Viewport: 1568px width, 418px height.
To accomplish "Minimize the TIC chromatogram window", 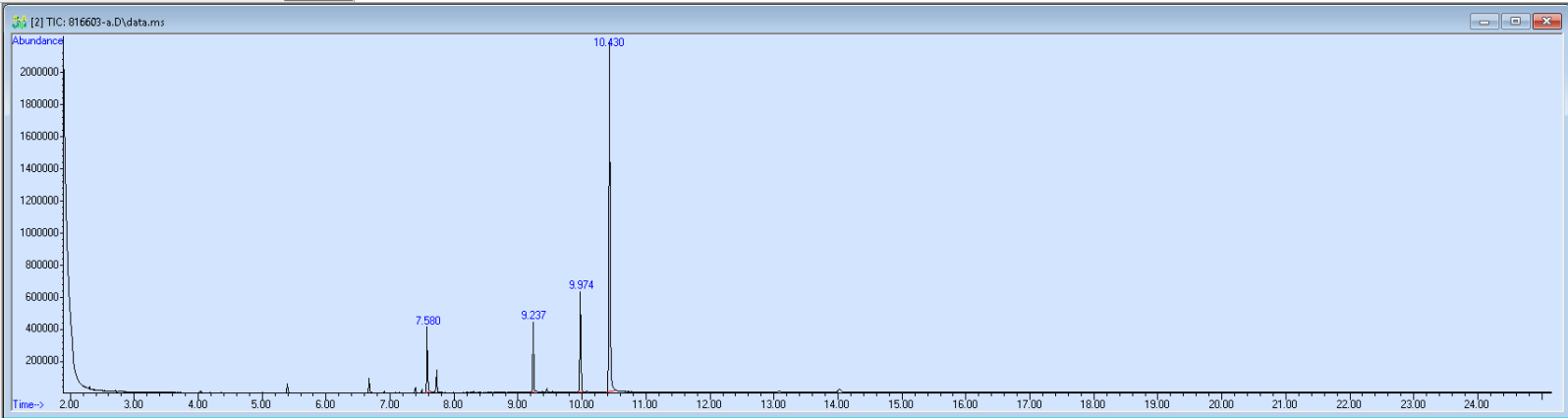I will pyautogui.click(x=1484, y=22).
